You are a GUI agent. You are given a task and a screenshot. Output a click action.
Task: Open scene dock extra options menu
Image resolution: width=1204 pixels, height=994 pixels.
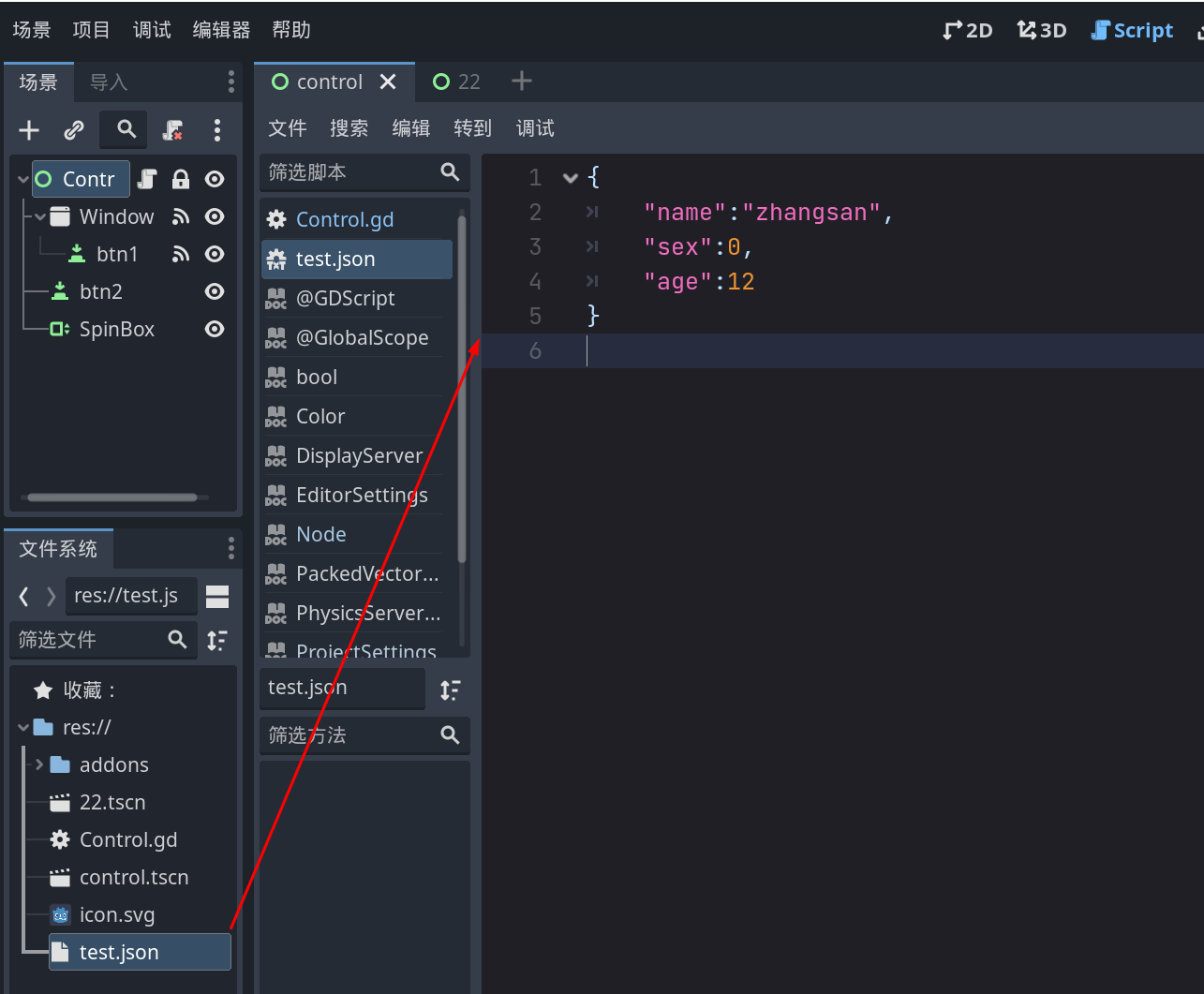[x=217, y=130]
